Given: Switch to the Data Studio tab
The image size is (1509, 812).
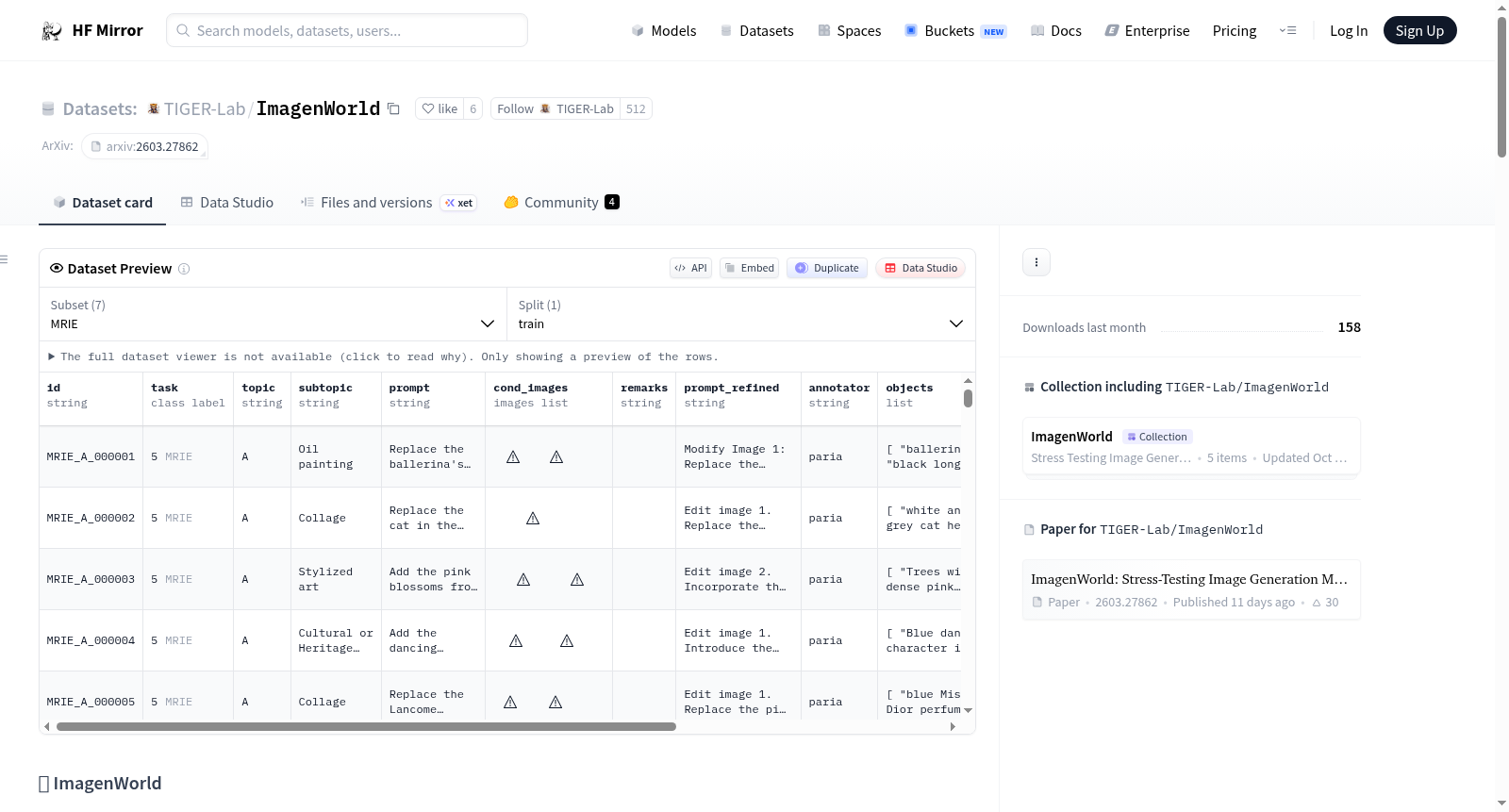Looking at the screenshot, I should point(227,203).
